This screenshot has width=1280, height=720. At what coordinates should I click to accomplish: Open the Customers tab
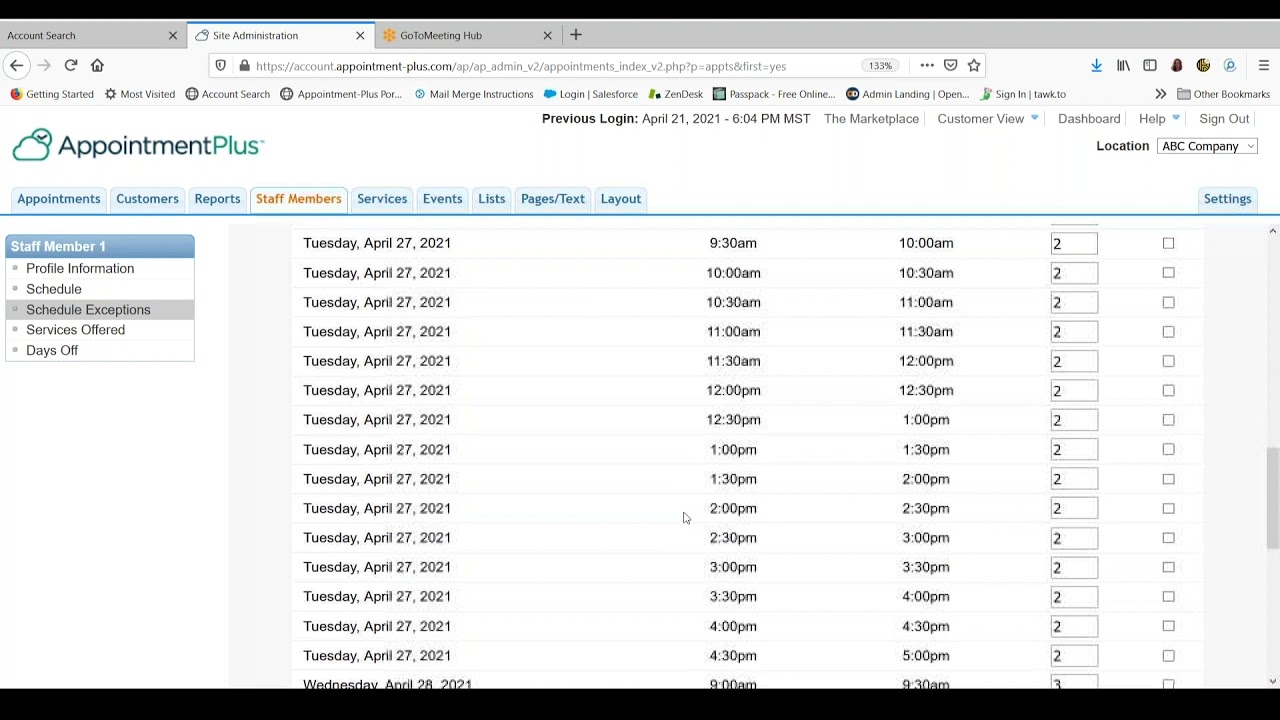[147, 199]
